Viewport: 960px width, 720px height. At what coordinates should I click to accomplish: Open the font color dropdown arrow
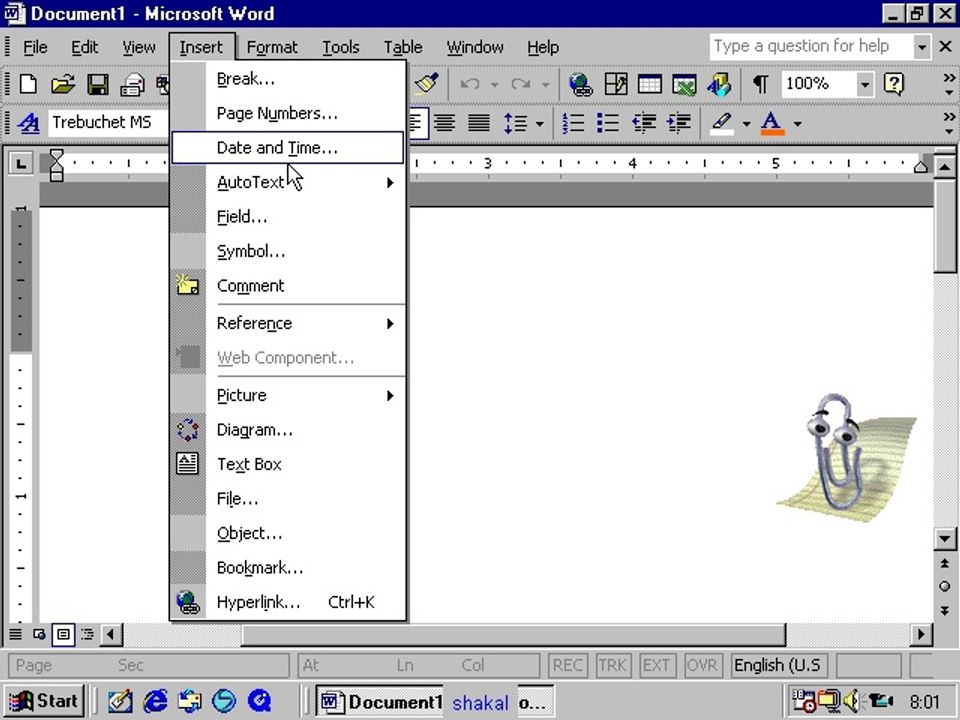click(798, 124)
